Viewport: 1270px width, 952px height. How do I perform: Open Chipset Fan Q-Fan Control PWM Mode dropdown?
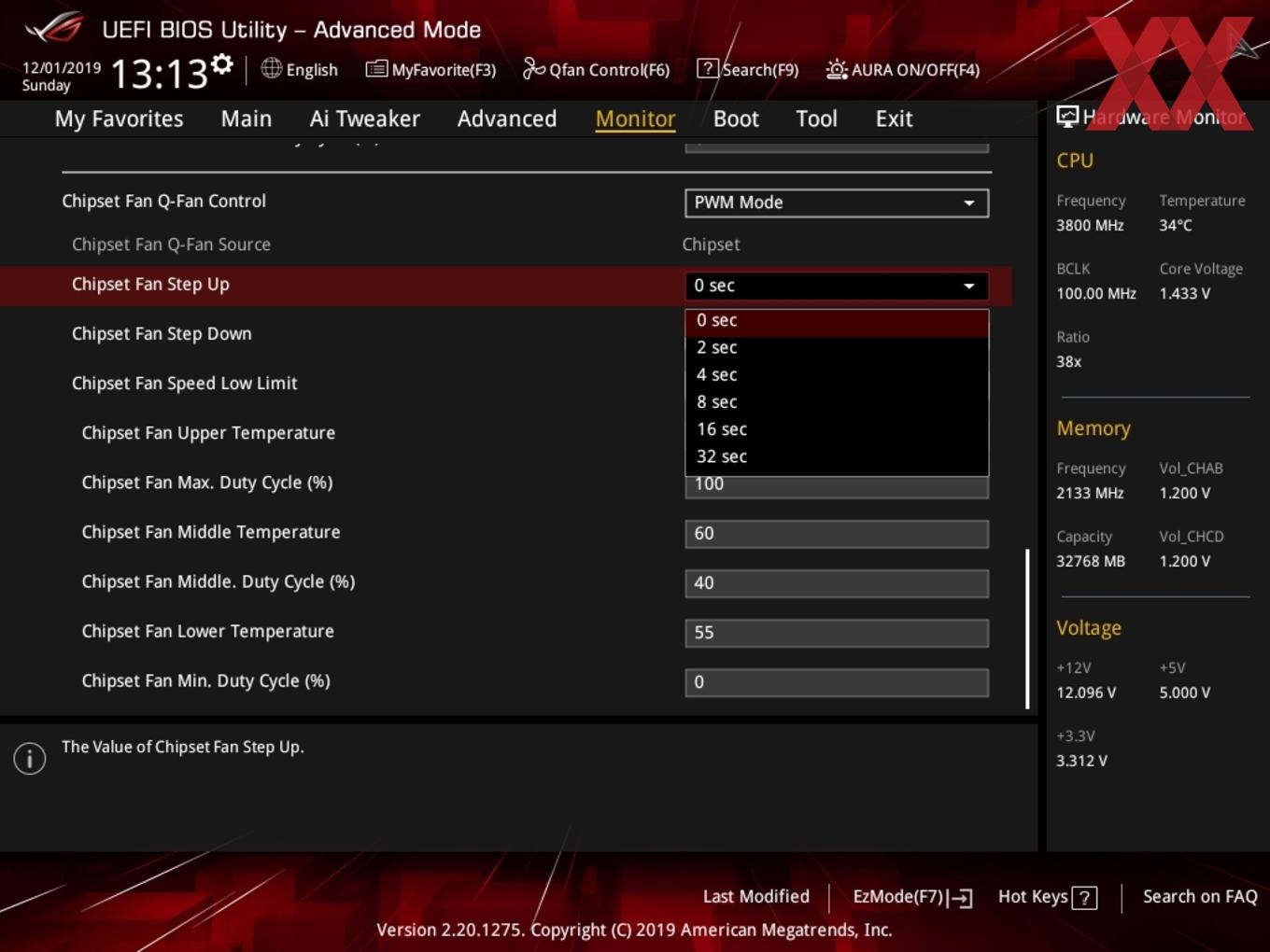point(837,203)
